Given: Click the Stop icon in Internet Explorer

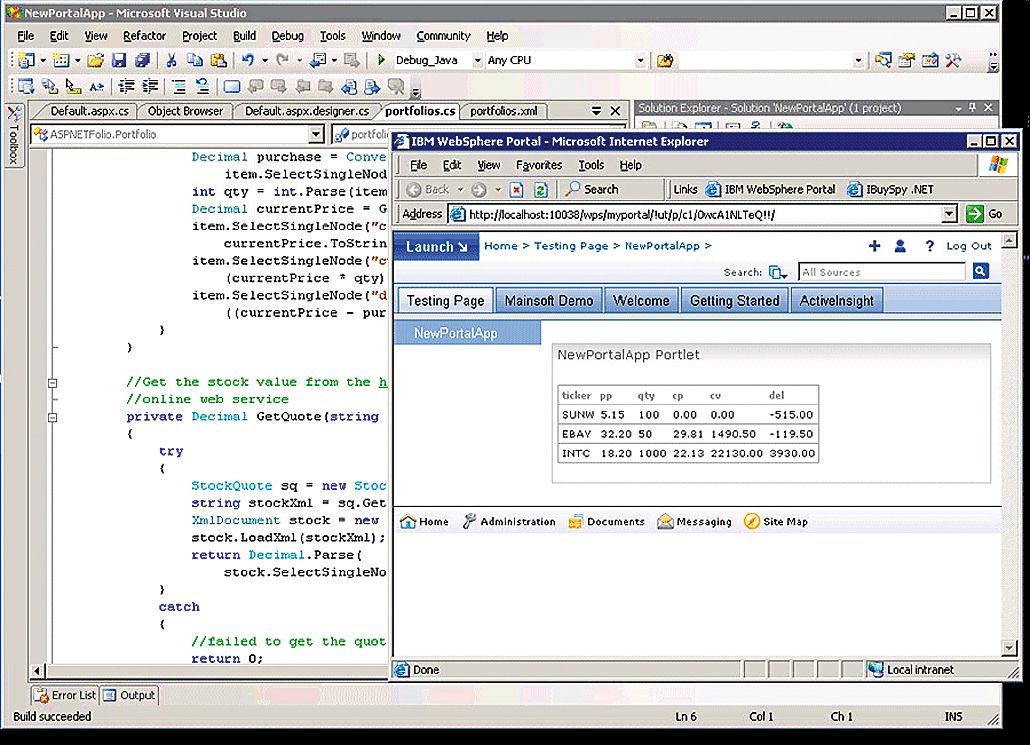Looking at the screenshot, I should [x=517, y=189].
